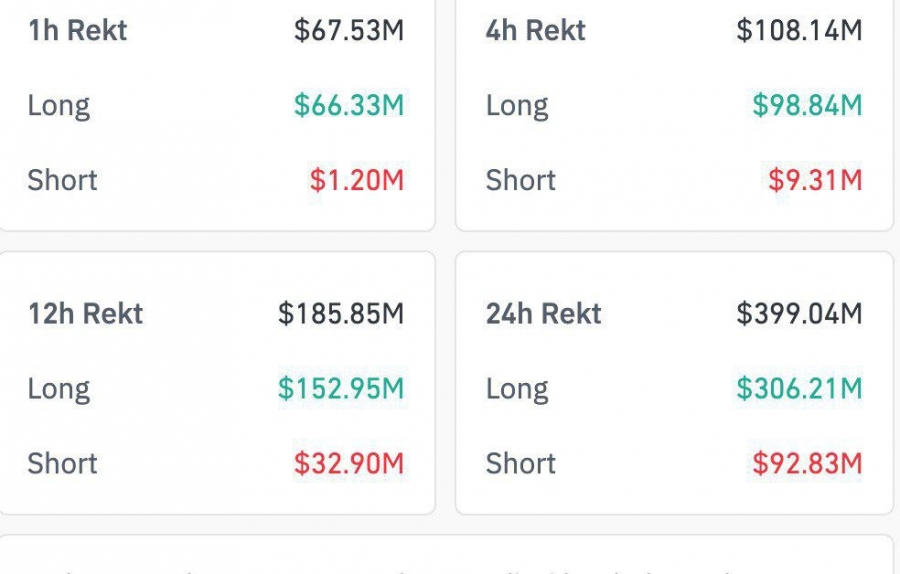Click the 4h long amount $98.84M
This screenshot has height=574, width=900.
(807, 106)
